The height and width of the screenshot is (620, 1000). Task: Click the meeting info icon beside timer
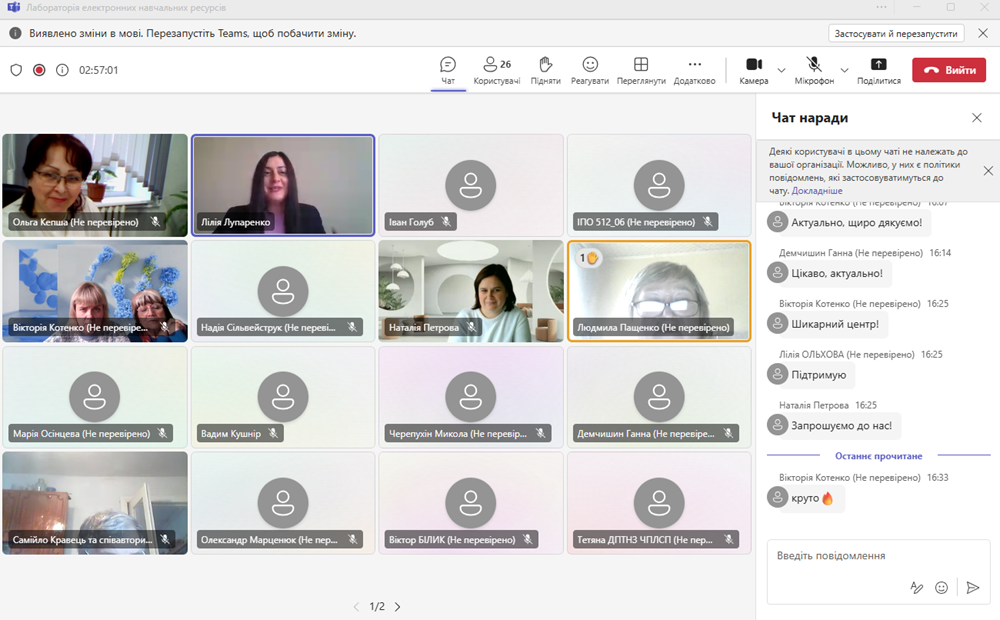click(62, 70)
